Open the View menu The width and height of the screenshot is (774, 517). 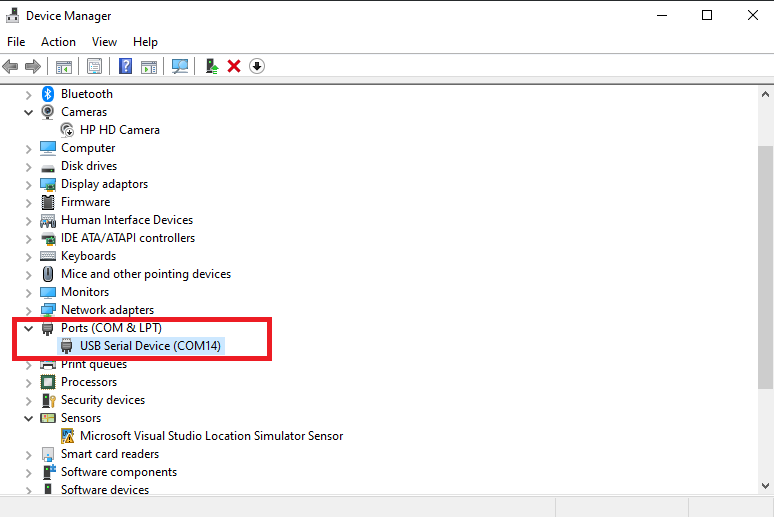pos(104,42)
